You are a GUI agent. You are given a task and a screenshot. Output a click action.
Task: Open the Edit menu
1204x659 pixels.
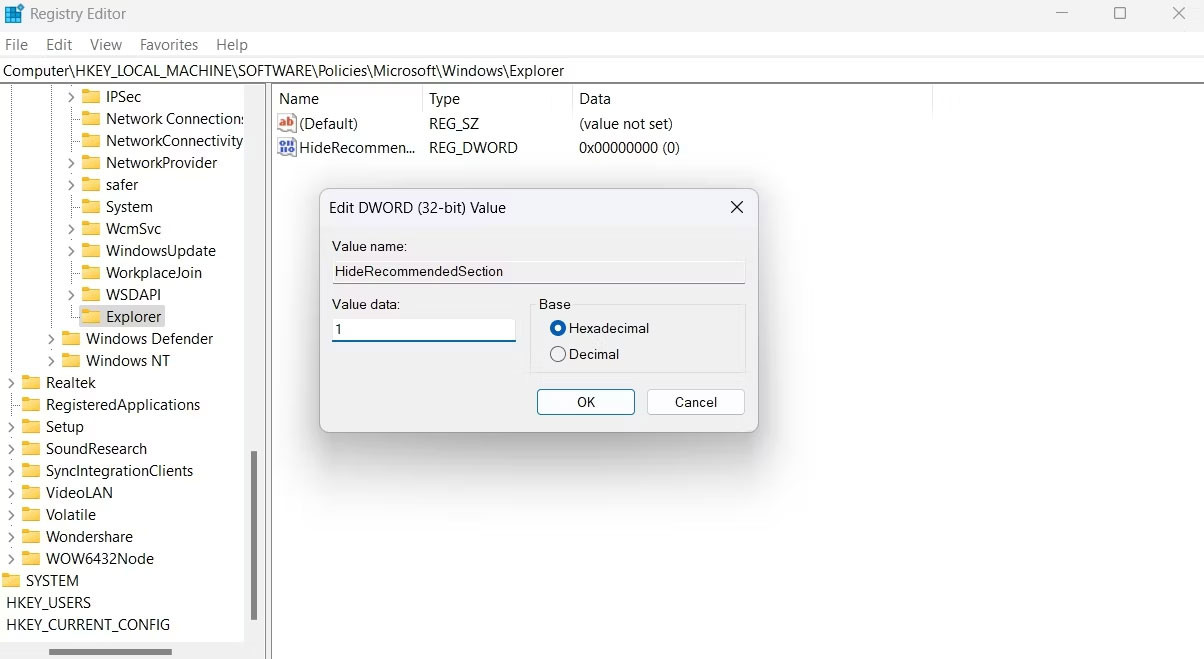[58, 44]
